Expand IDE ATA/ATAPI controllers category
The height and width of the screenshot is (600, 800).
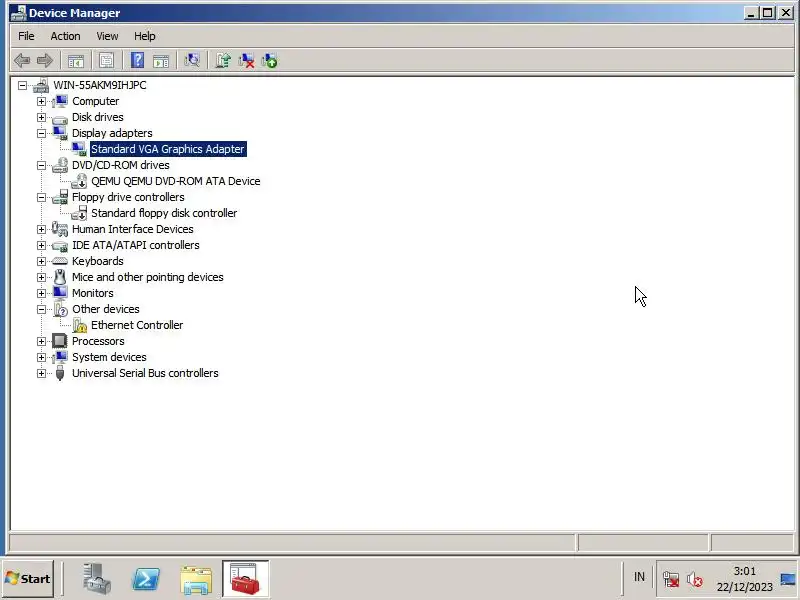(x=41, y=245)
